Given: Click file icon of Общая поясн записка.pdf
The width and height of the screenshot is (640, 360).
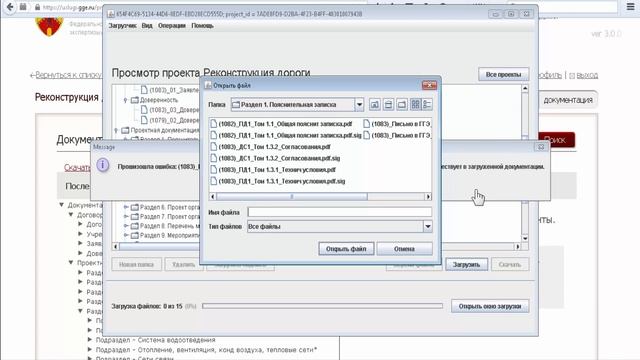Looking at the screenshot, I should 213,124.
